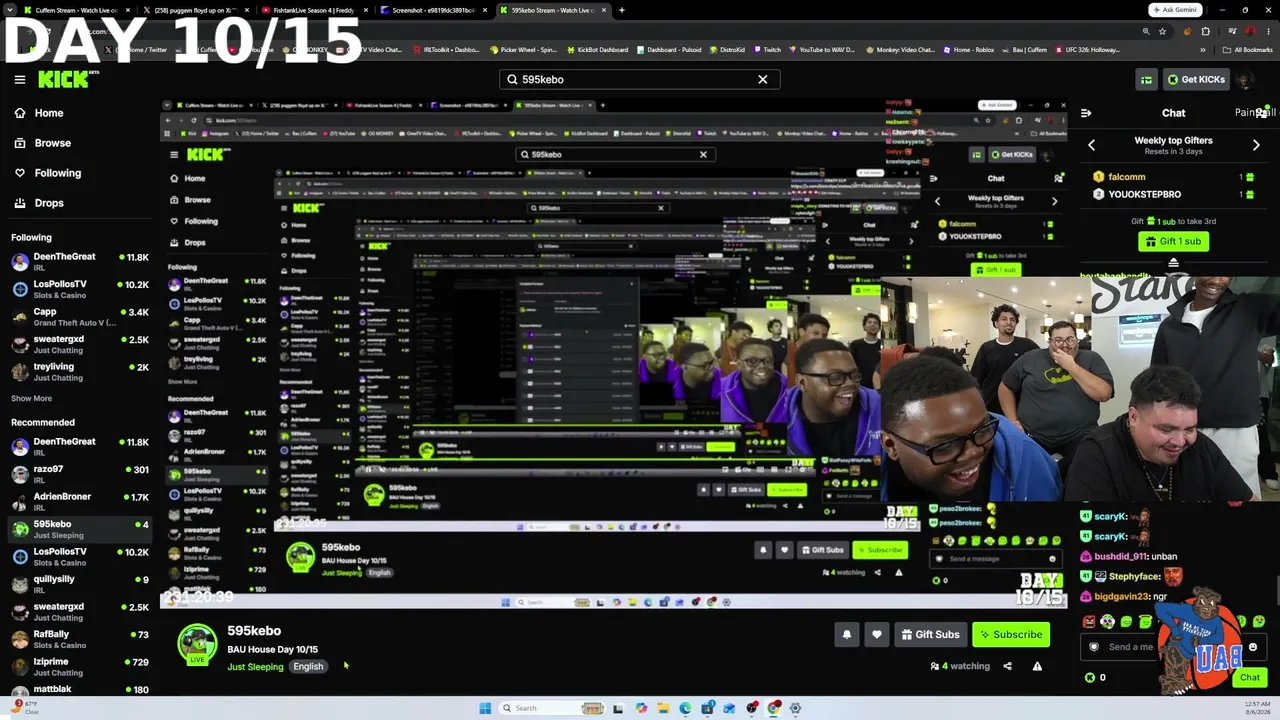Show previous leaderboard in chat panel

[1091, 145]
